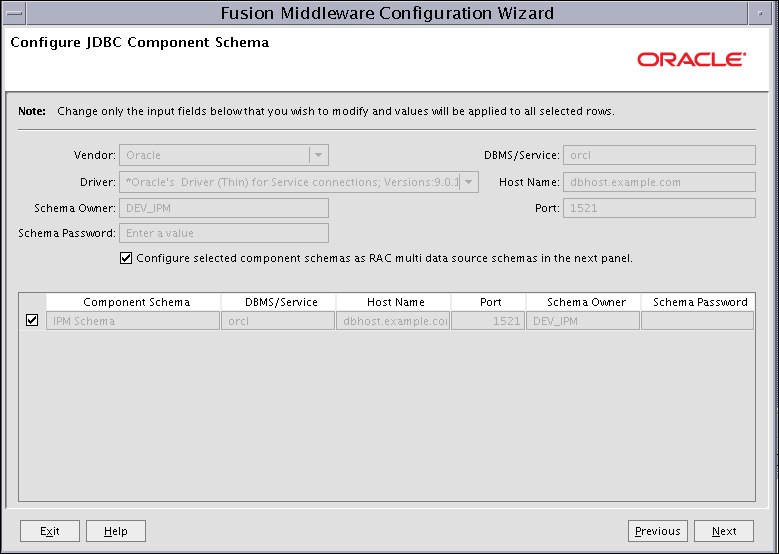Click the DBMS/Service input field
779x554 pixels.
tap(659, 155)
